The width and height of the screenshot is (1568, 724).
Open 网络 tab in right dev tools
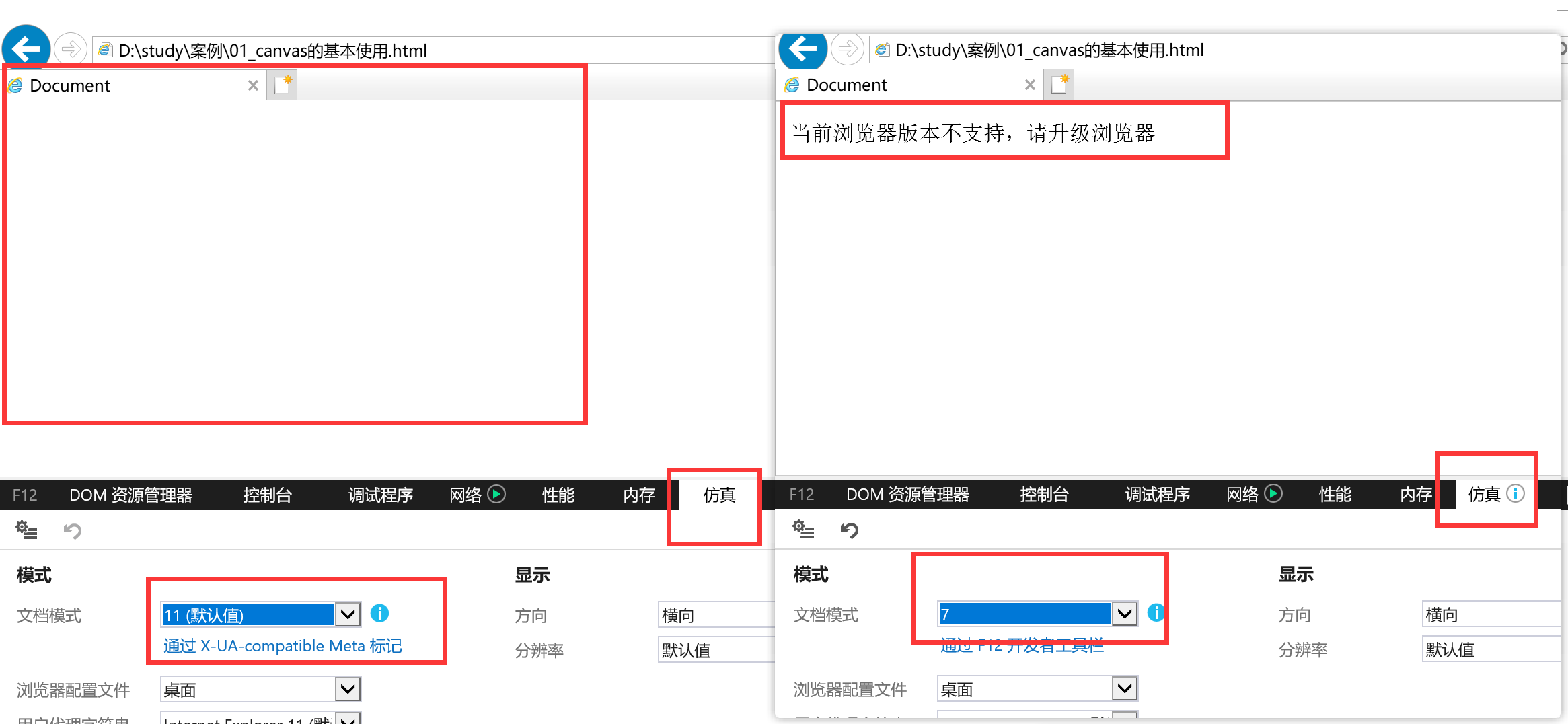tap(1254, 495)
